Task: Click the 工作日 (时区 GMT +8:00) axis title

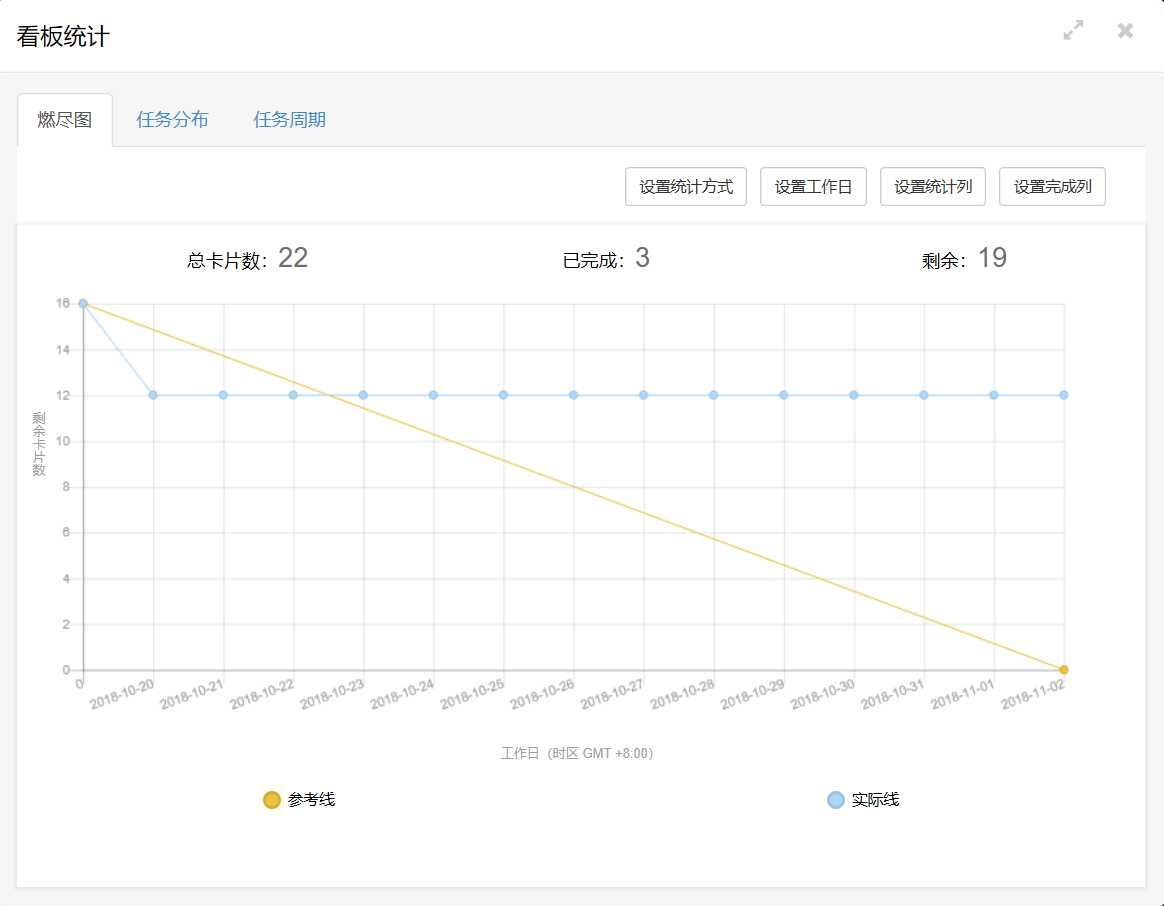Action: point(577,753)
